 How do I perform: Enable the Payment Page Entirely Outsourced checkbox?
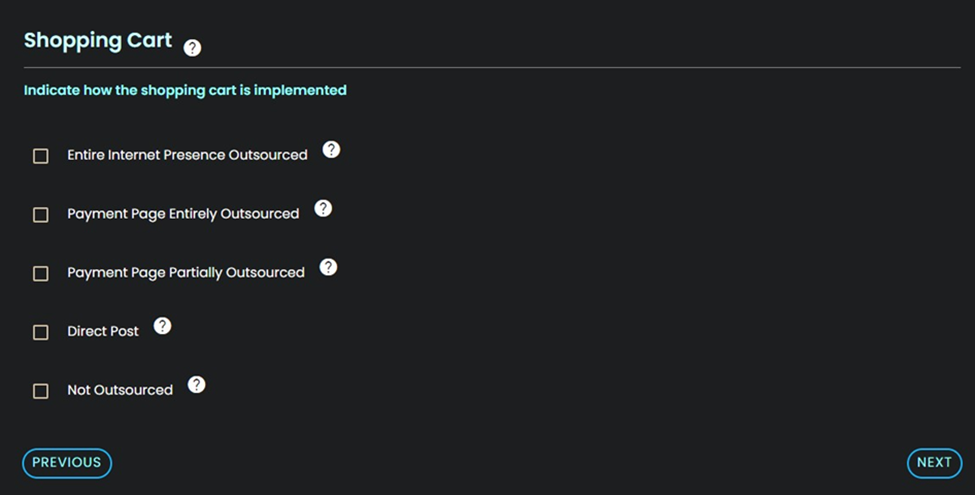click(40, 215)
